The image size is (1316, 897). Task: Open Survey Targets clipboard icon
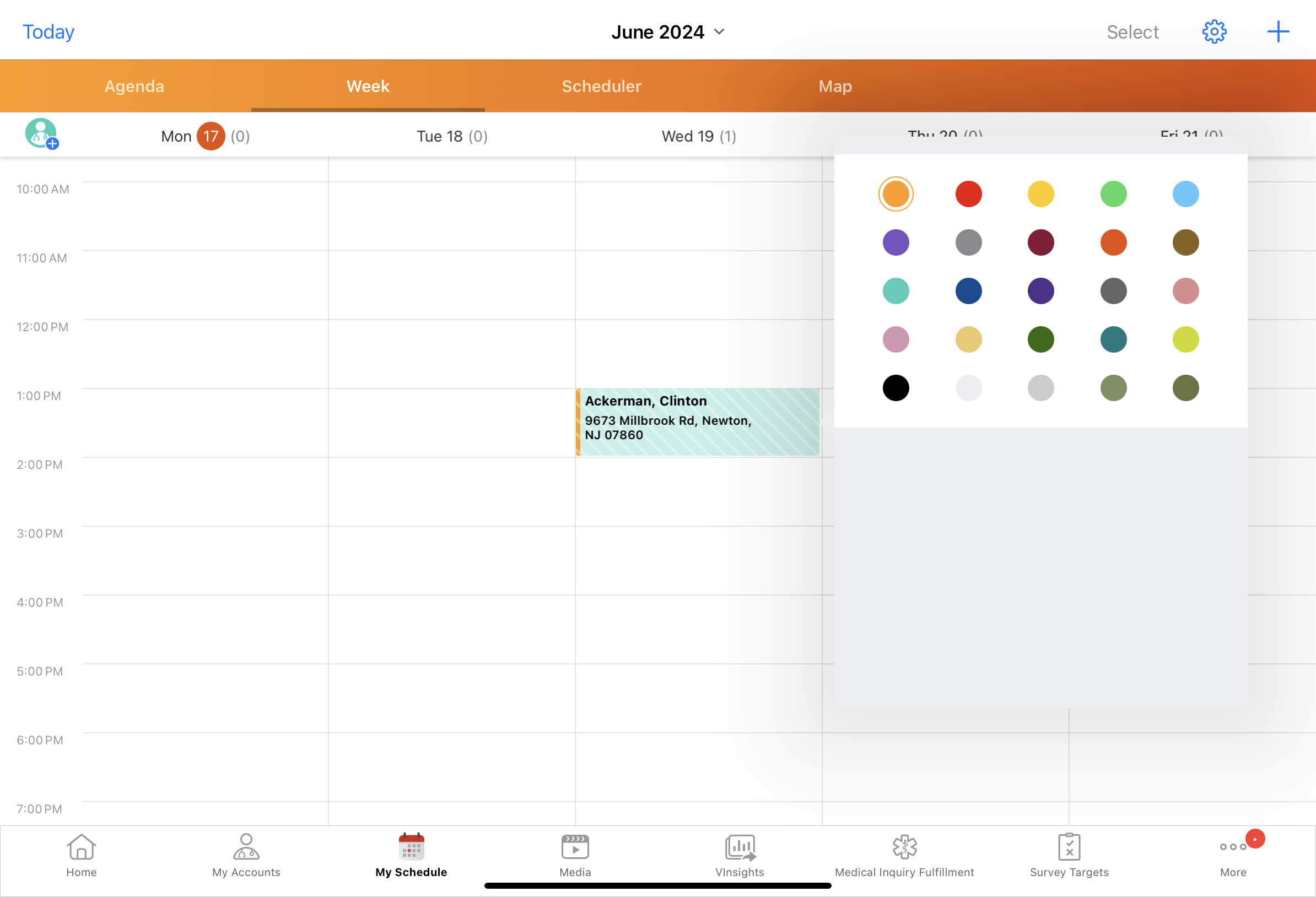click(x=1069, y=854)
